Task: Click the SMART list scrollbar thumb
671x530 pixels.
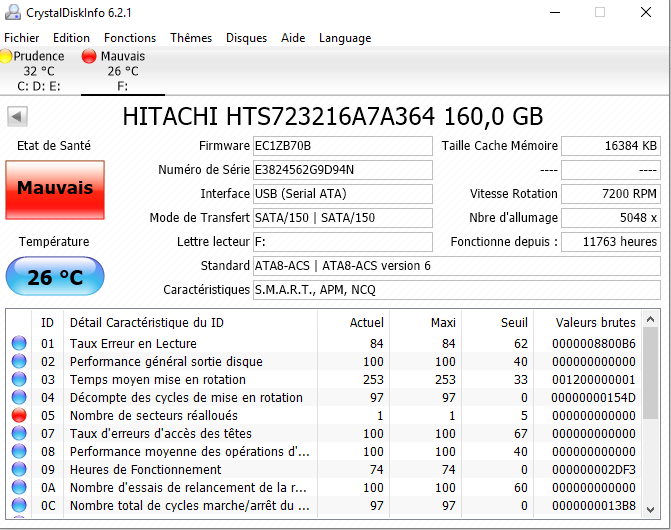Action: pyautogui.click(x=650, y=373)
